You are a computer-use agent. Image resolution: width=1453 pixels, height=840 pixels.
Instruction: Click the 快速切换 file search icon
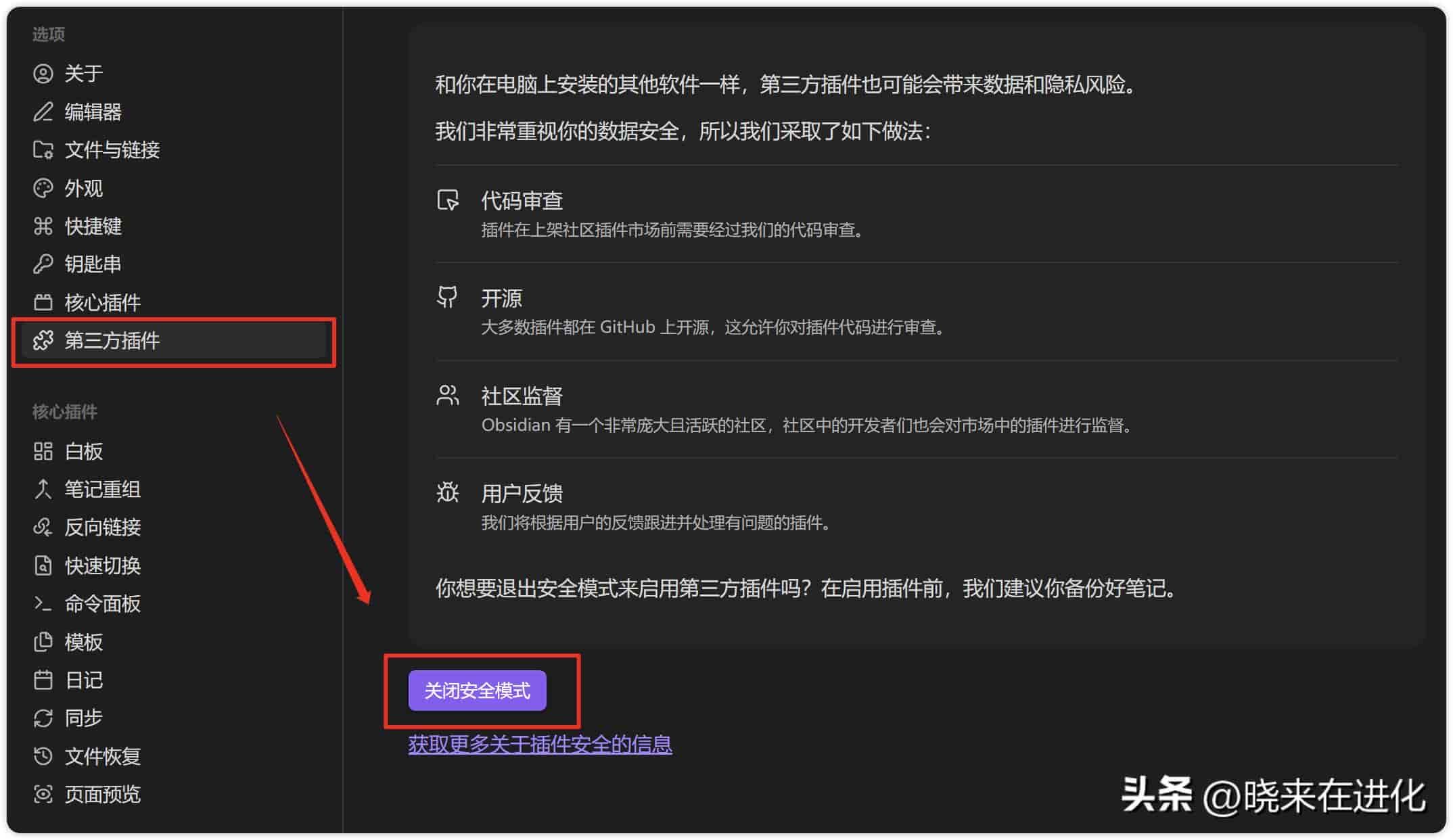pyautogui.click(x=43, y=565)
